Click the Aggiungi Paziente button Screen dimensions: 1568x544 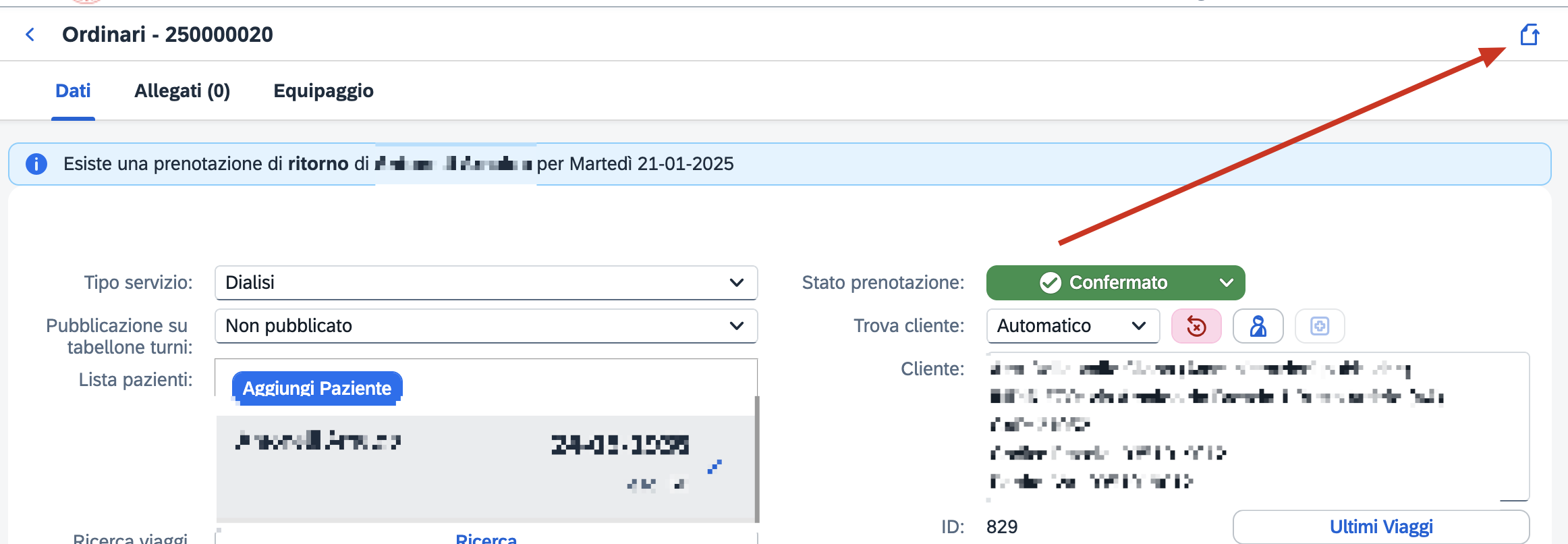[317, 388]
